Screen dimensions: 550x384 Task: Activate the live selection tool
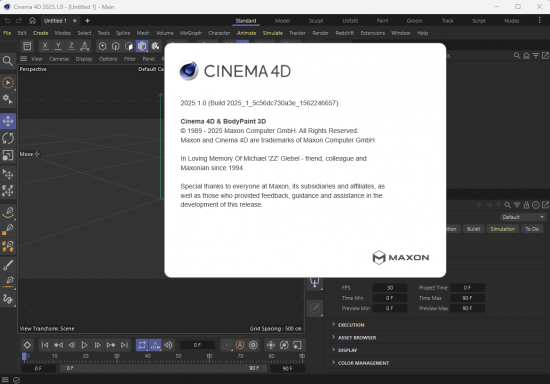(x=8, y=83)
